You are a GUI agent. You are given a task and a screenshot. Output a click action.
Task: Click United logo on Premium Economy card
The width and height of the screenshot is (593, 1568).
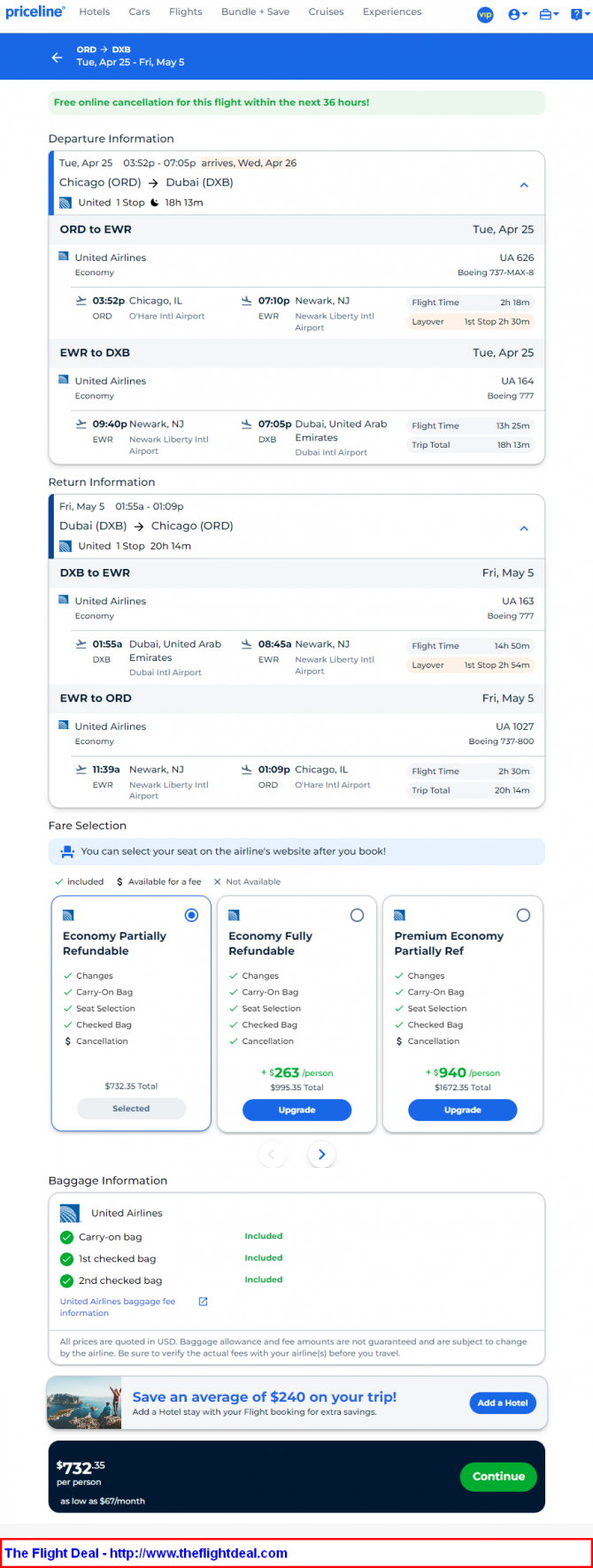399,915
